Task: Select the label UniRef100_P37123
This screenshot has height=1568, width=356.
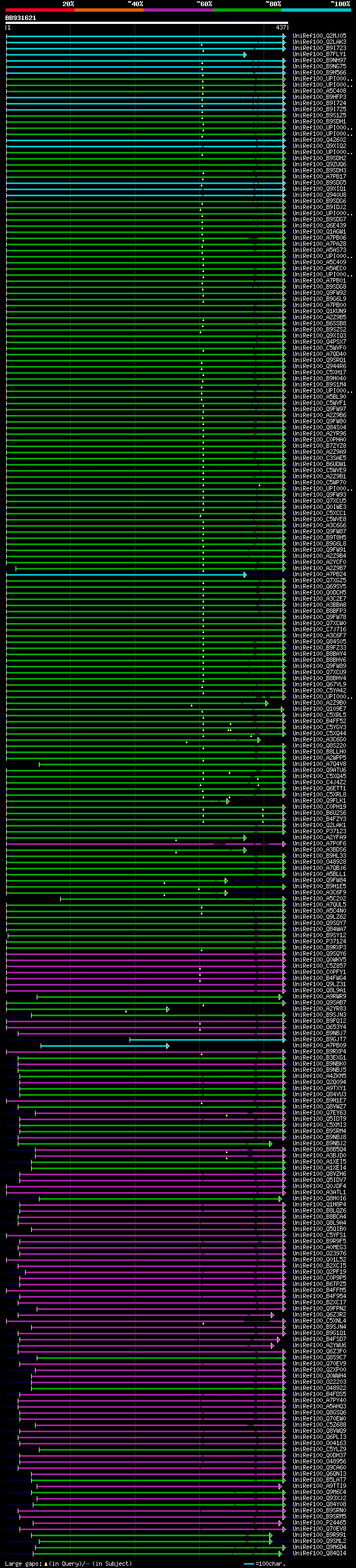Action: 319,832
